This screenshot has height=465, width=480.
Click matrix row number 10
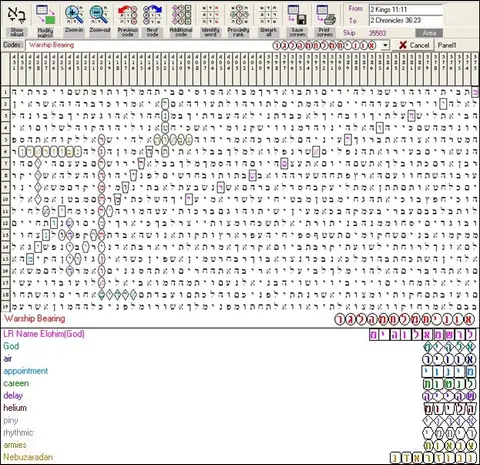(5, 199)
